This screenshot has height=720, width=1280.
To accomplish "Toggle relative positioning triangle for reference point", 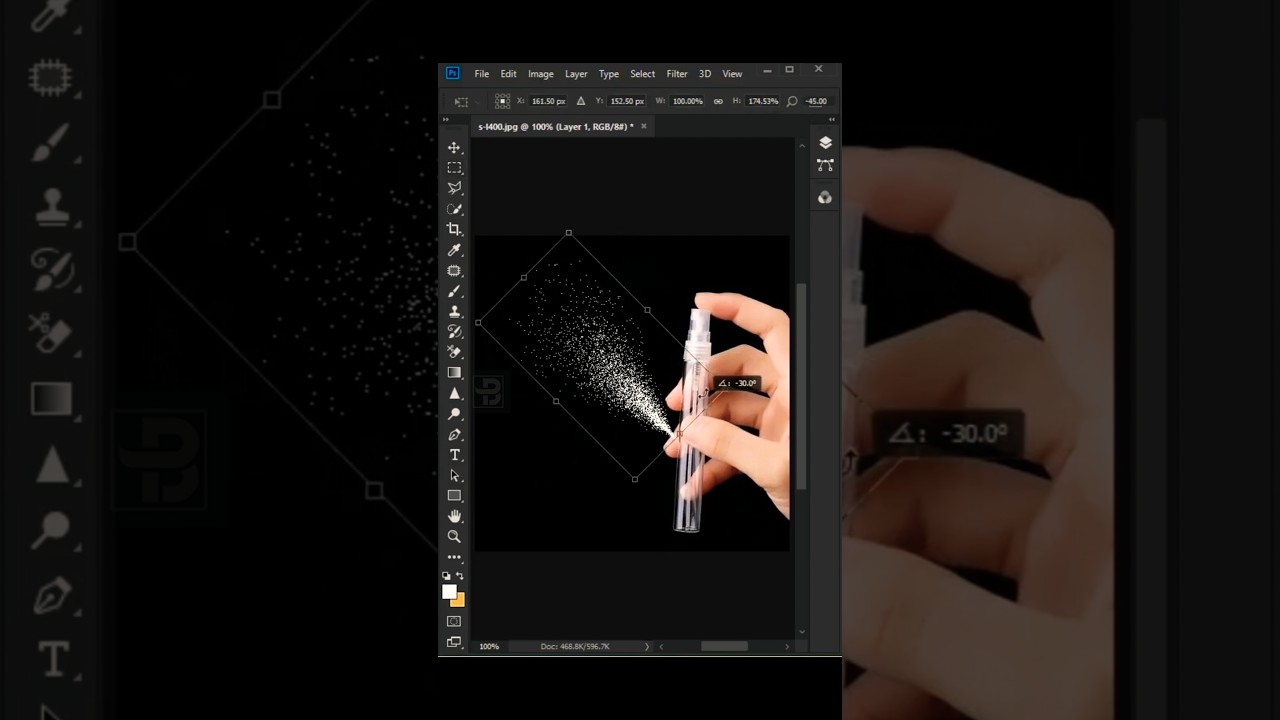I will [x=581, y=101].
